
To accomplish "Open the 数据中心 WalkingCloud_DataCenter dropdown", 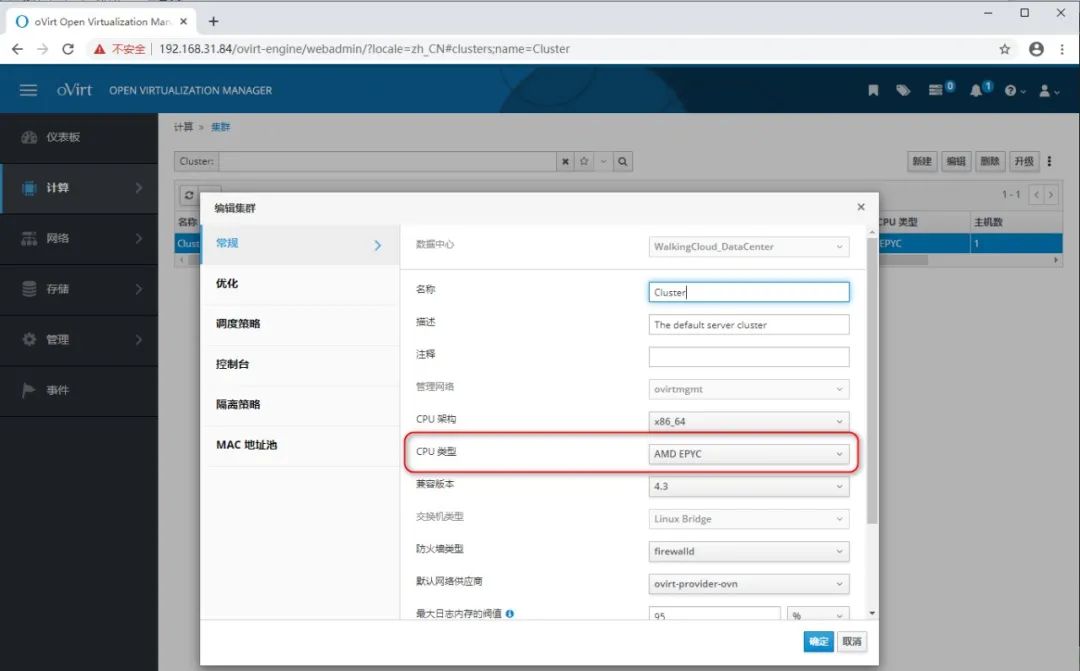I will point(749,247).
